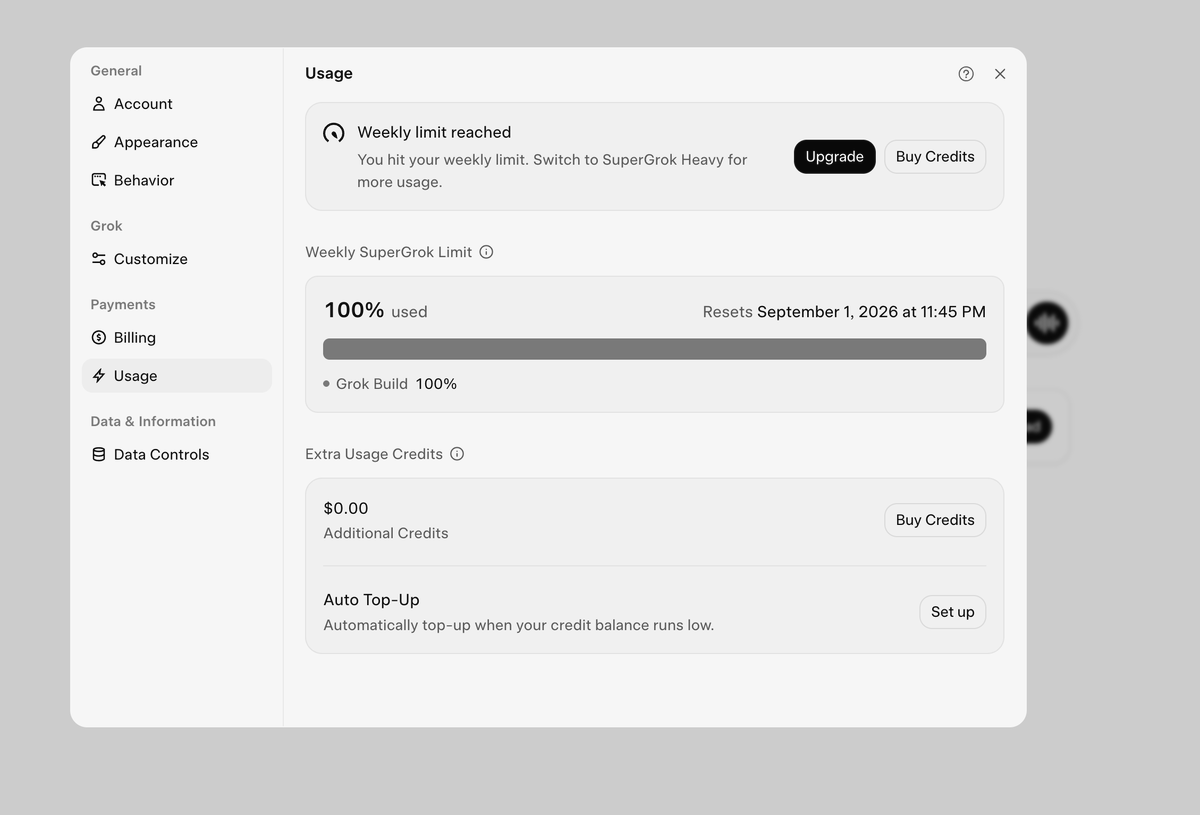Click the 'Auto Top-Up' label
This screenshot has height=815, width=1200.
[x=371, y=600]
